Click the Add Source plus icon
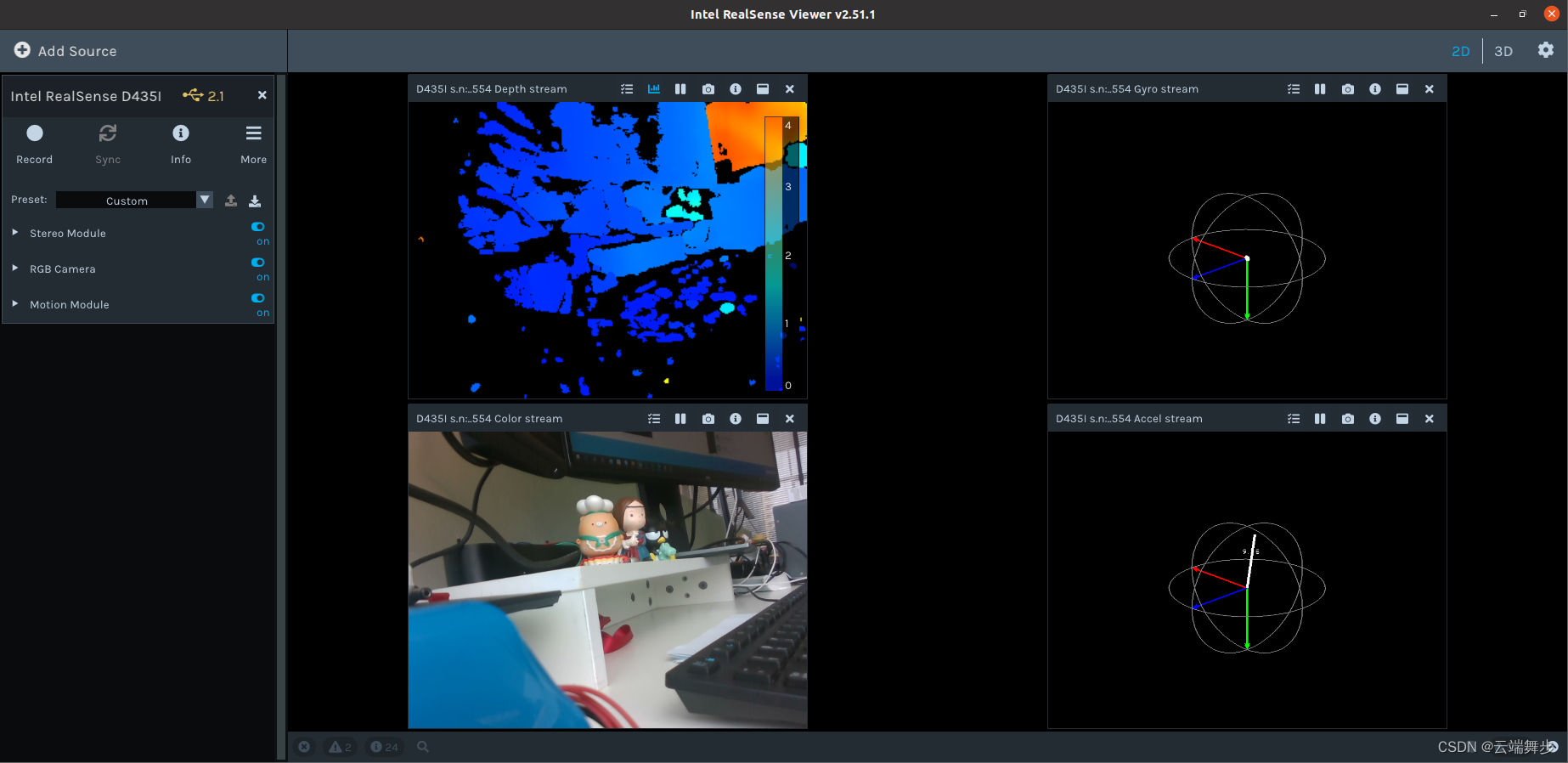 point(22,50)
